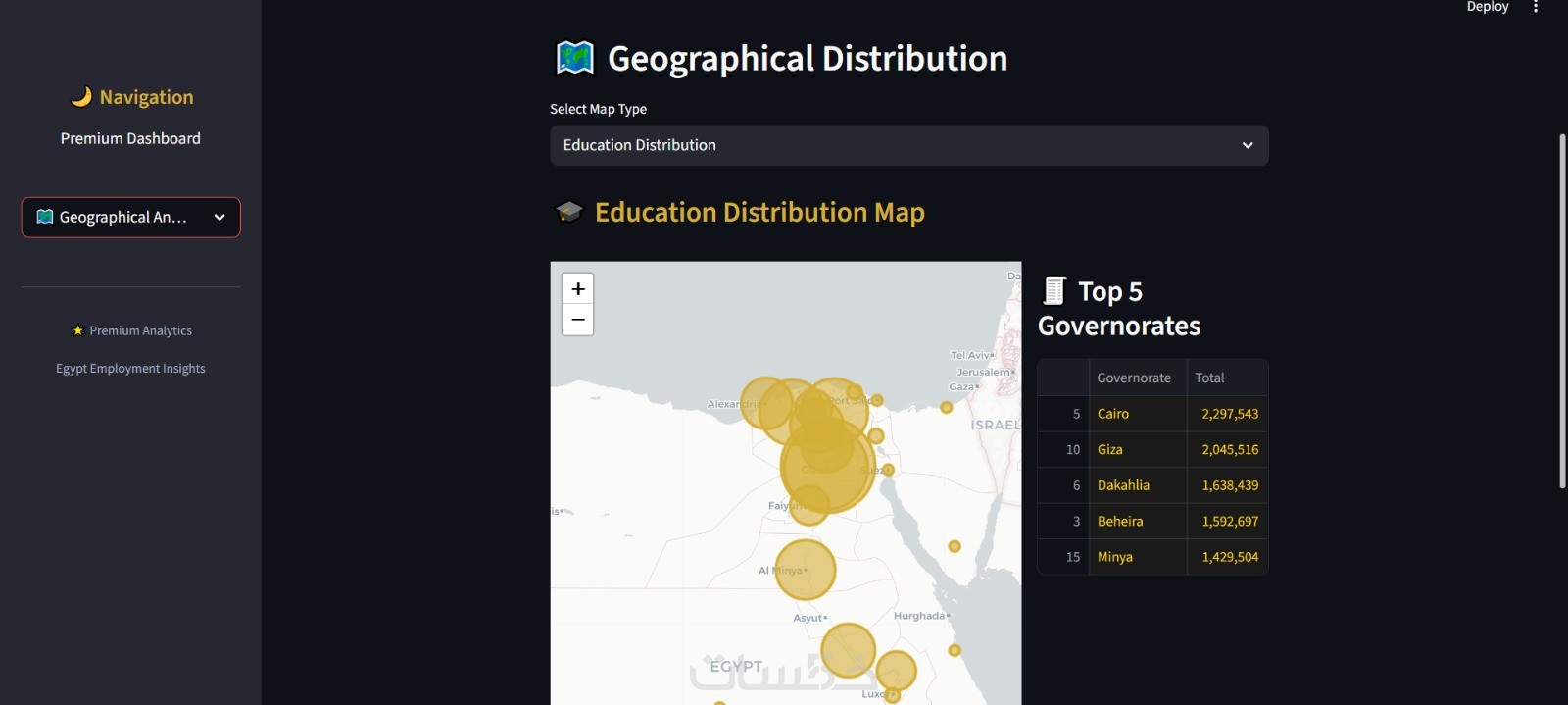Click the Al Minya bubble on map
Screen dimensions: 1568x705
pos(806,570)
